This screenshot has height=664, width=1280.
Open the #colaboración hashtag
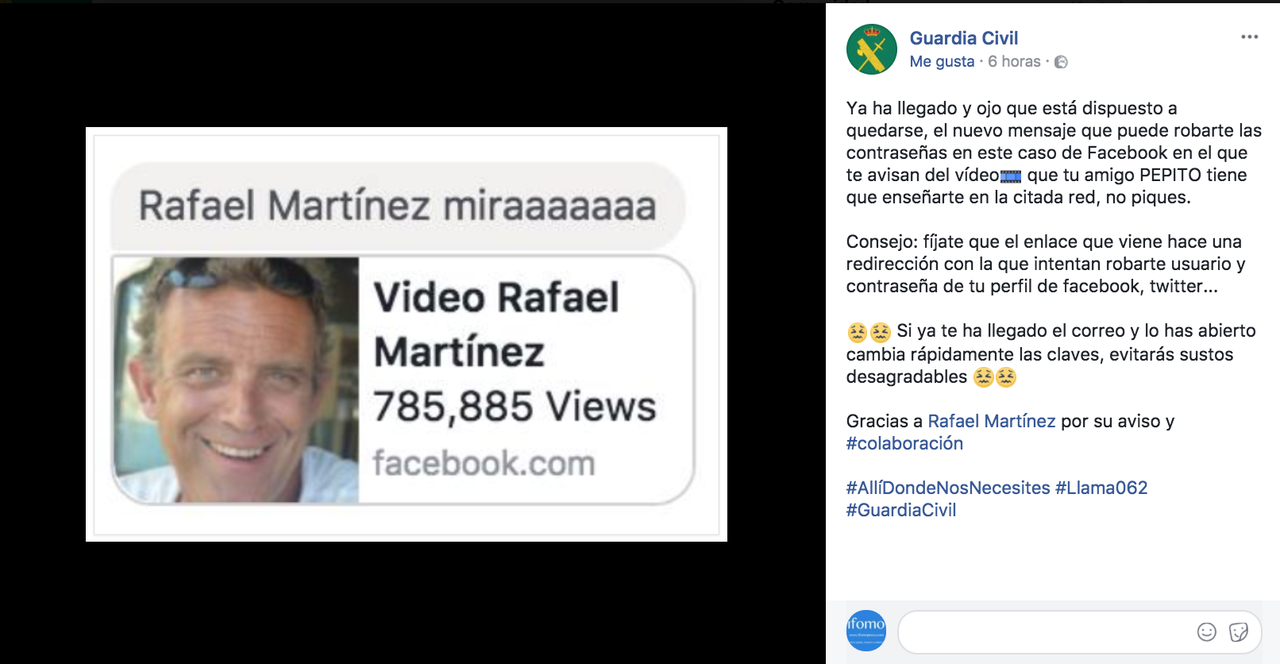tap(904, 443)
